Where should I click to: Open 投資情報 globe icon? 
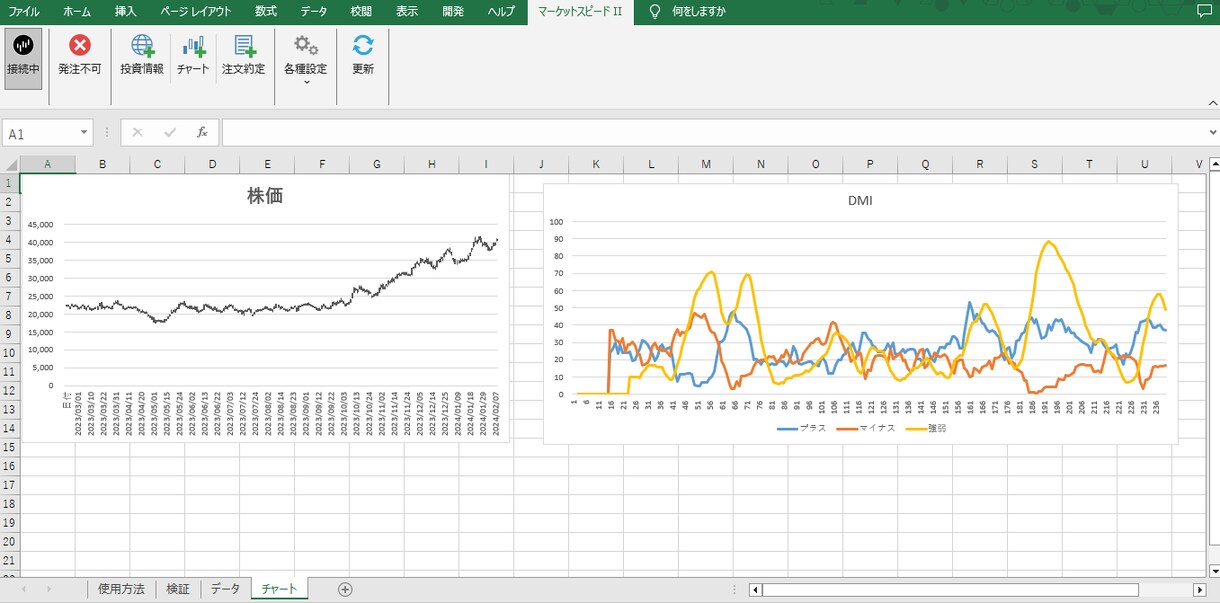142,46
